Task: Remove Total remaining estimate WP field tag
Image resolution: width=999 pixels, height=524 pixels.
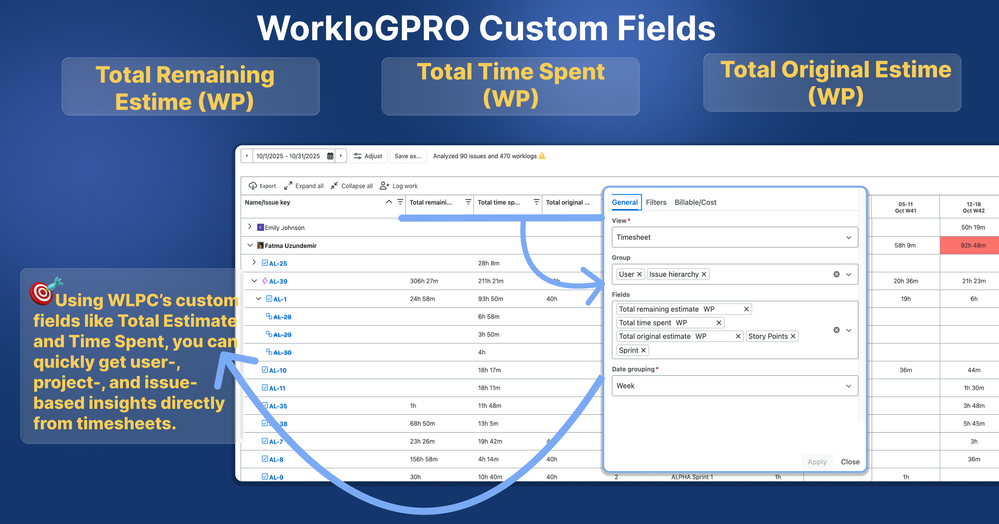Action: [x=747, y=309]
